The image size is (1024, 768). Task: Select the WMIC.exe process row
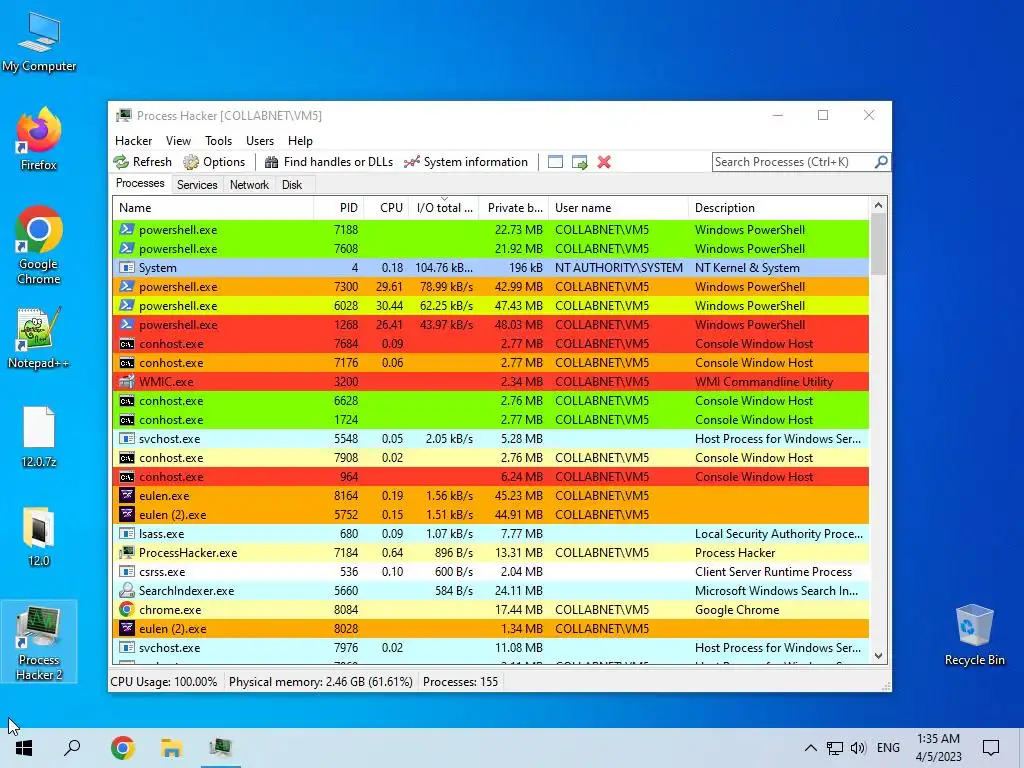490,382
